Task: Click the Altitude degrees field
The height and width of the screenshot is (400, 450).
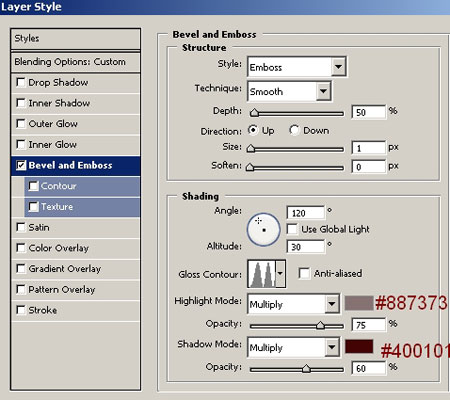Action: tap(305, 247)
